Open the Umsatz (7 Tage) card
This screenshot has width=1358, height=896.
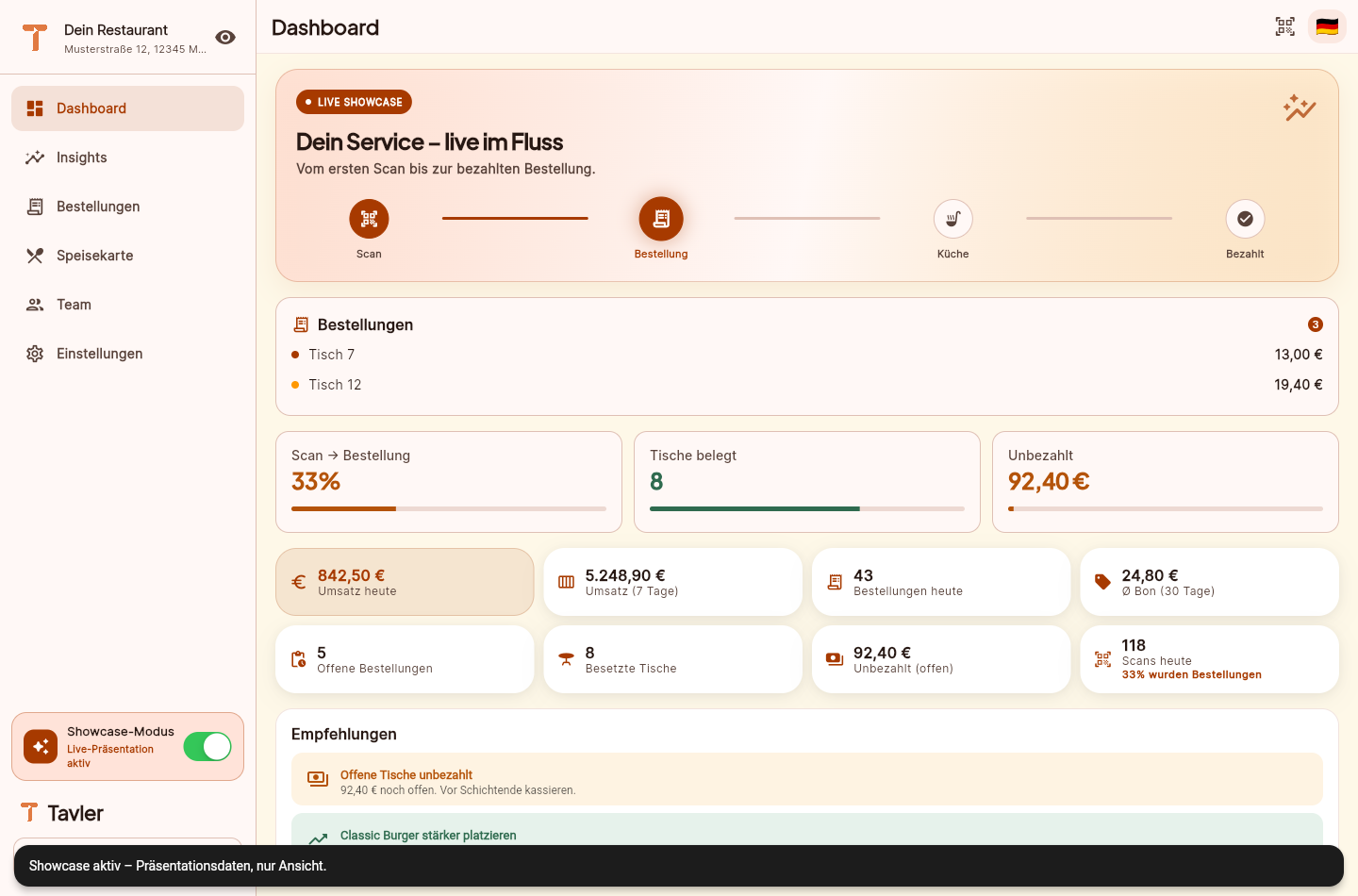tap(672, 582)
